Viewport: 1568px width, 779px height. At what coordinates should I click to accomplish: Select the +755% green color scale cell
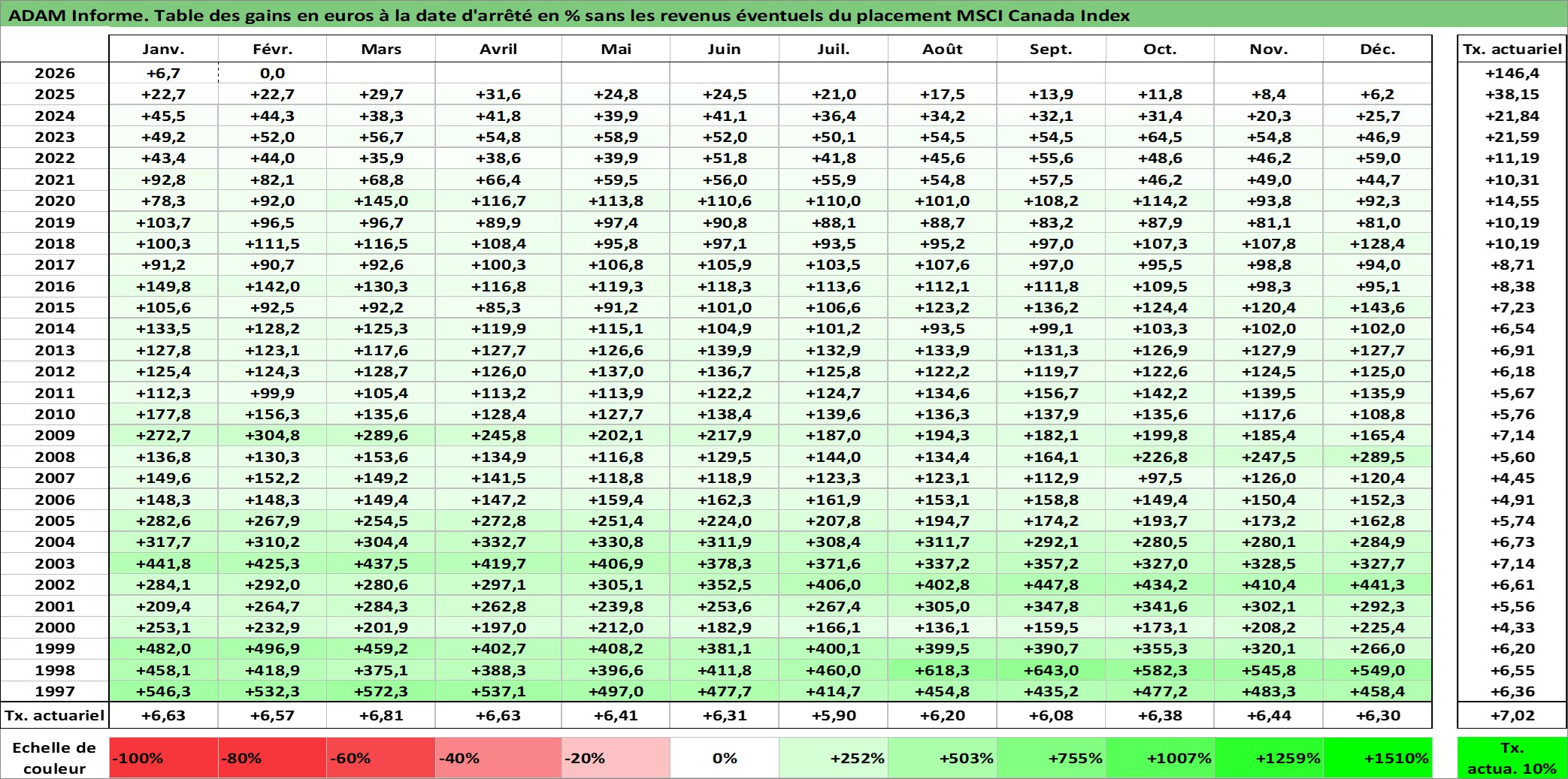pyautogui.click(x=1051, y=758)
